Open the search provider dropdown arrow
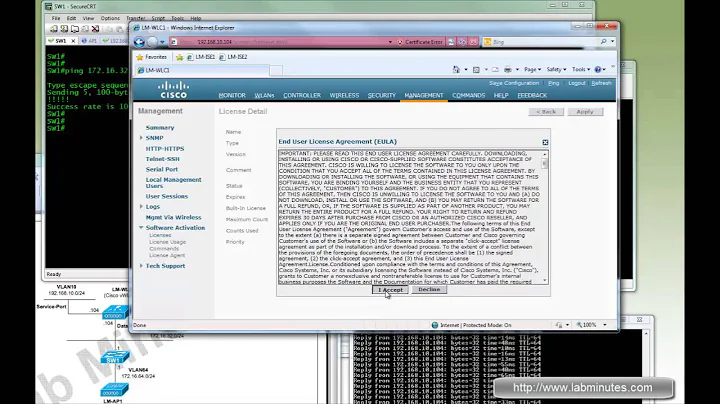The image size is (720, 404). coord(613,42)
